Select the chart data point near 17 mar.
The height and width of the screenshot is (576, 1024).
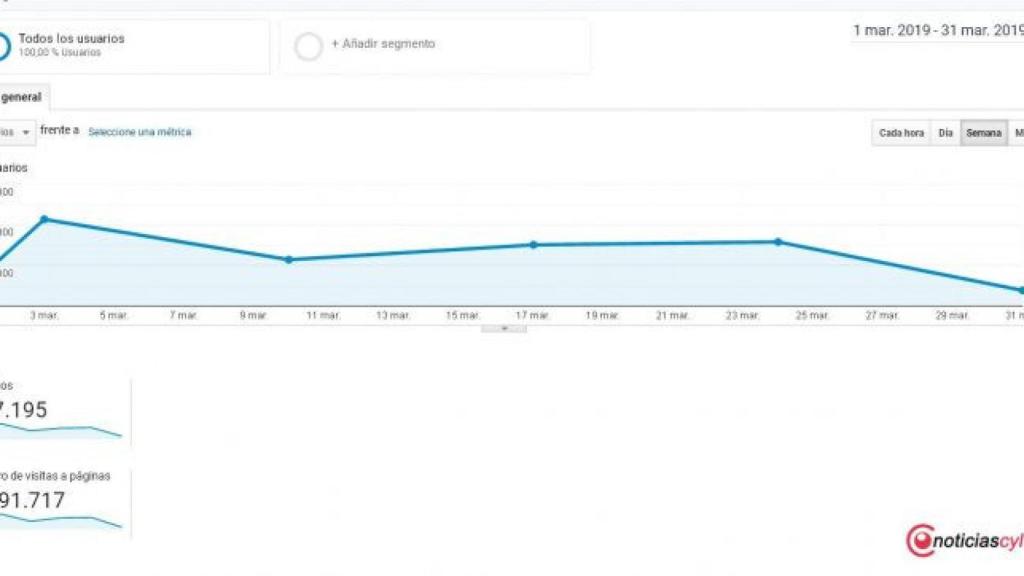pyautogui.click(x=533, y=245)
